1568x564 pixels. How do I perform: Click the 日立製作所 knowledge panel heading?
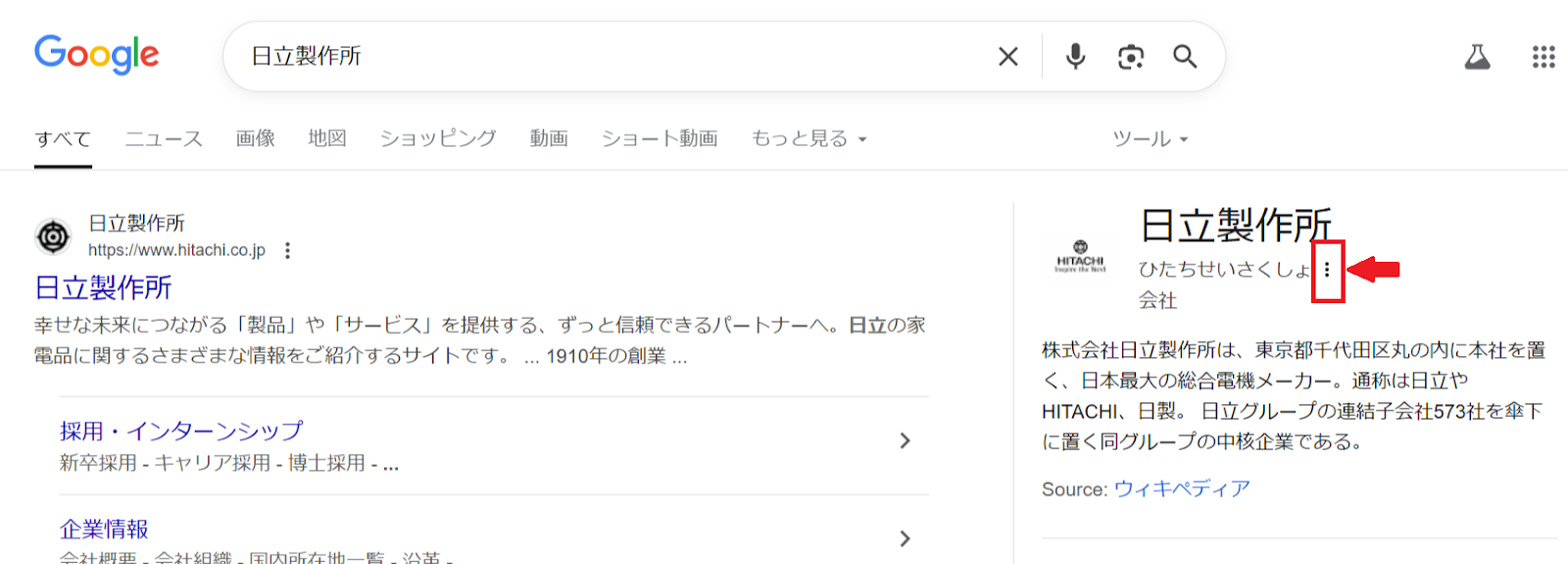[x=1237, y=226]
